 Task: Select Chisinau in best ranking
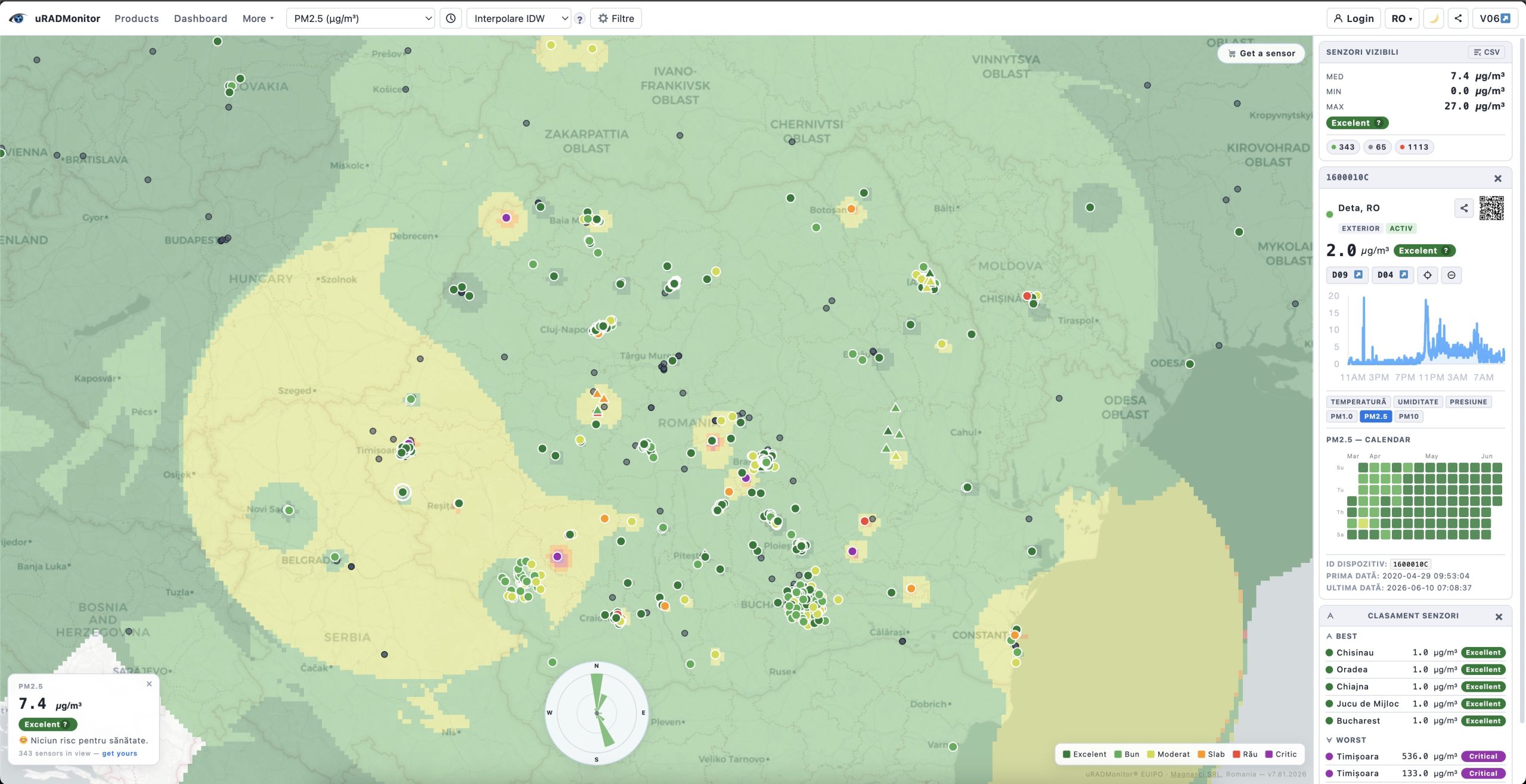[x=1415, y=653]
